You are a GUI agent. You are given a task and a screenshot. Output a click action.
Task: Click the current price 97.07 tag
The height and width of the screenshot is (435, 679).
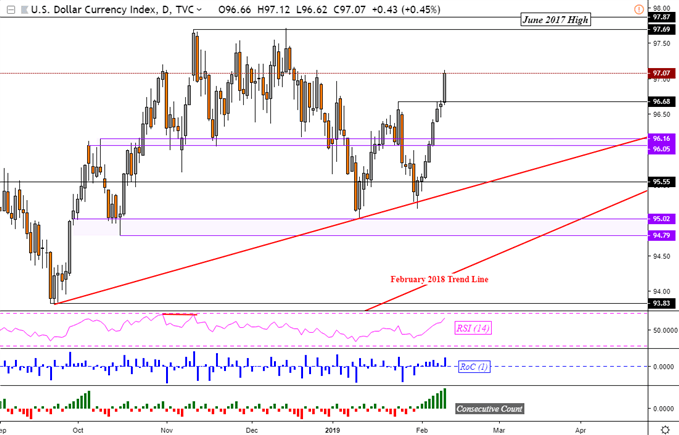[x=661, y=73]
